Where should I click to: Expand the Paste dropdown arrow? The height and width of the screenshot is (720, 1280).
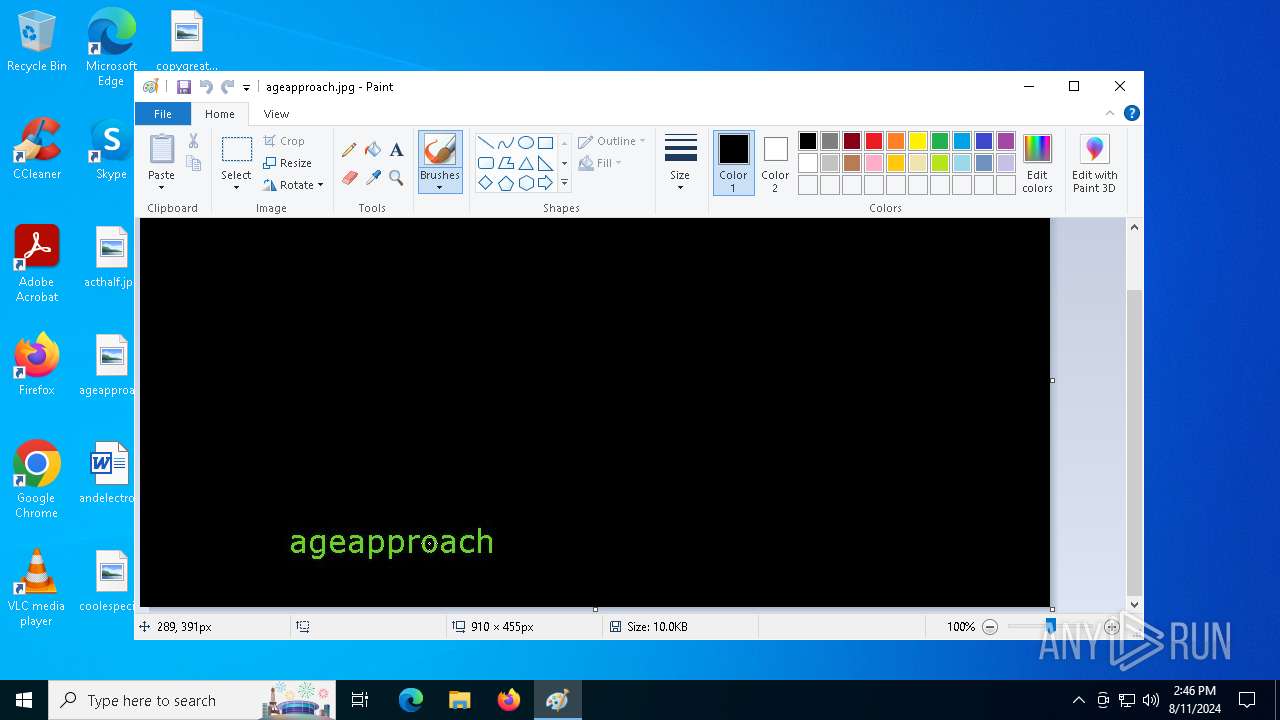(x=161, y=188)
